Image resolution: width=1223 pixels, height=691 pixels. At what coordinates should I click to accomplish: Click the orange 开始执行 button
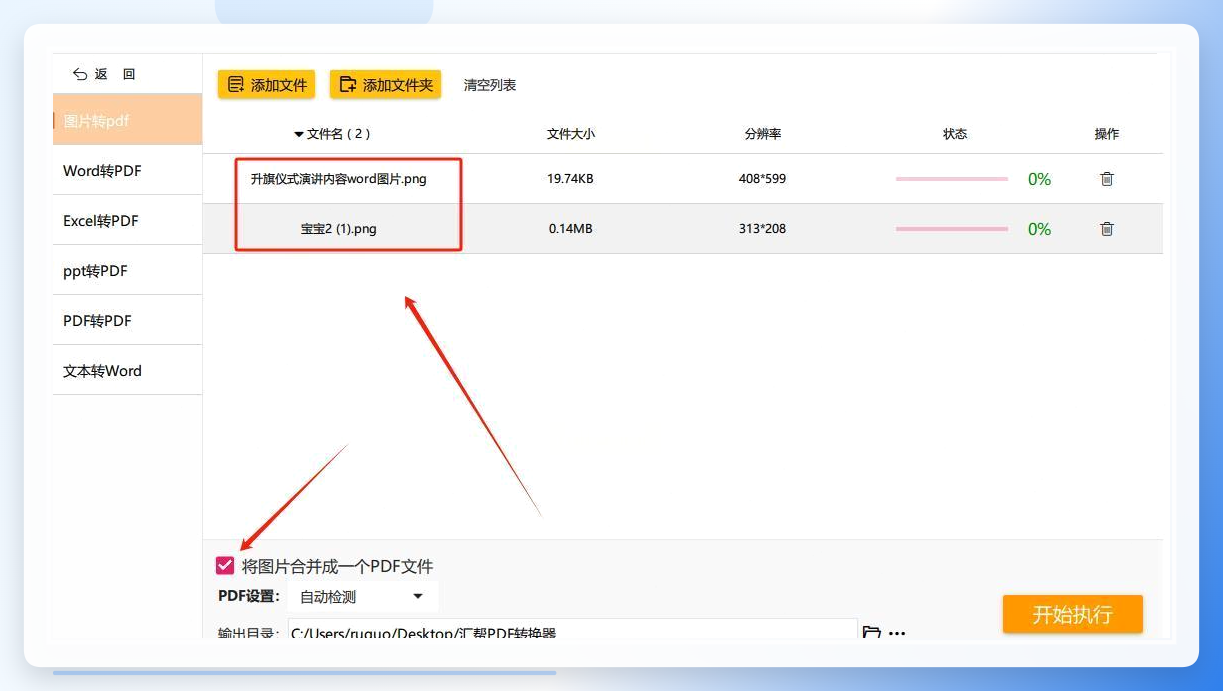(1073, 614)
